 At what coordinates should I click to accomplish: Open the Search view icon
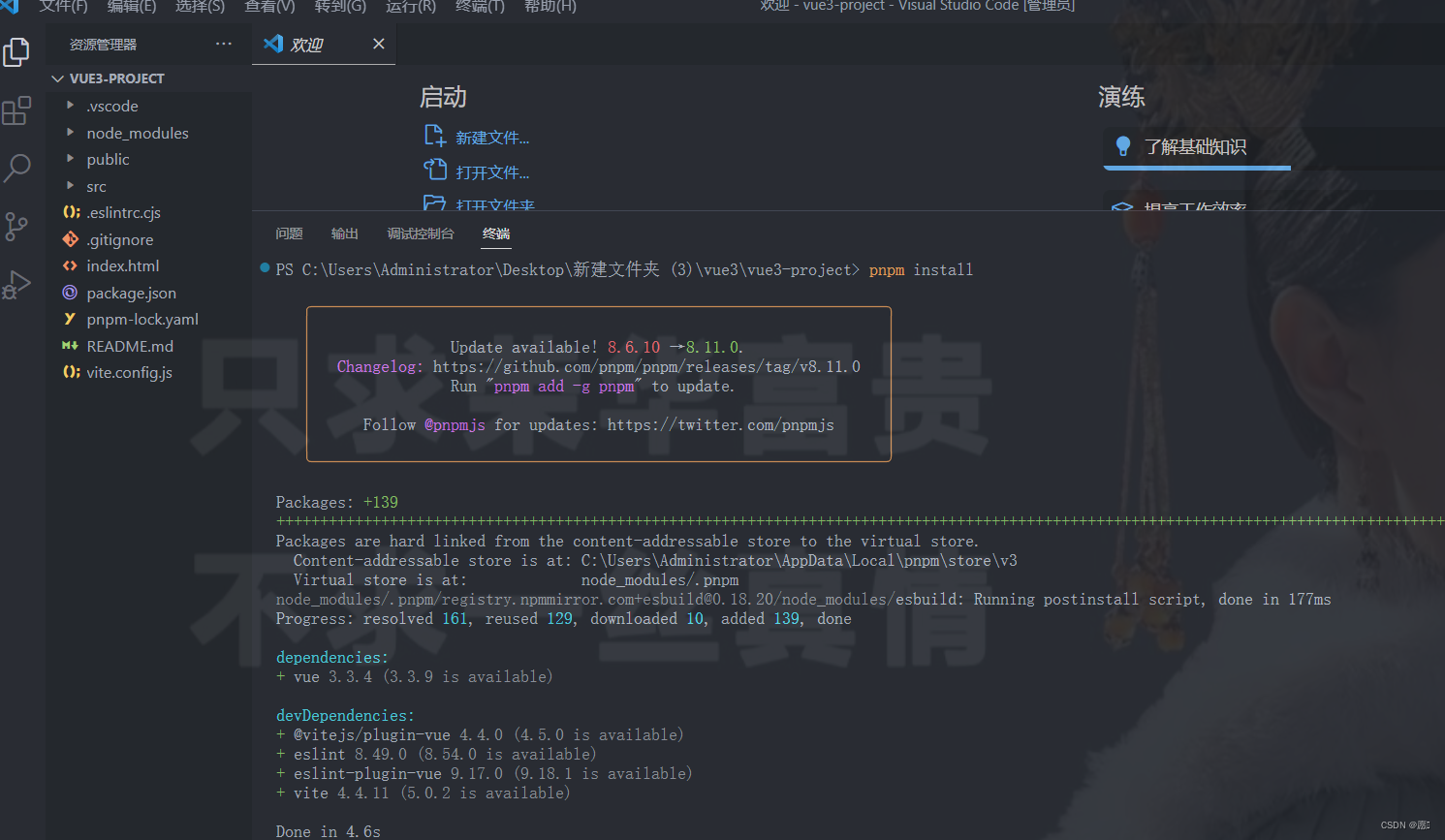pos(16,169)
